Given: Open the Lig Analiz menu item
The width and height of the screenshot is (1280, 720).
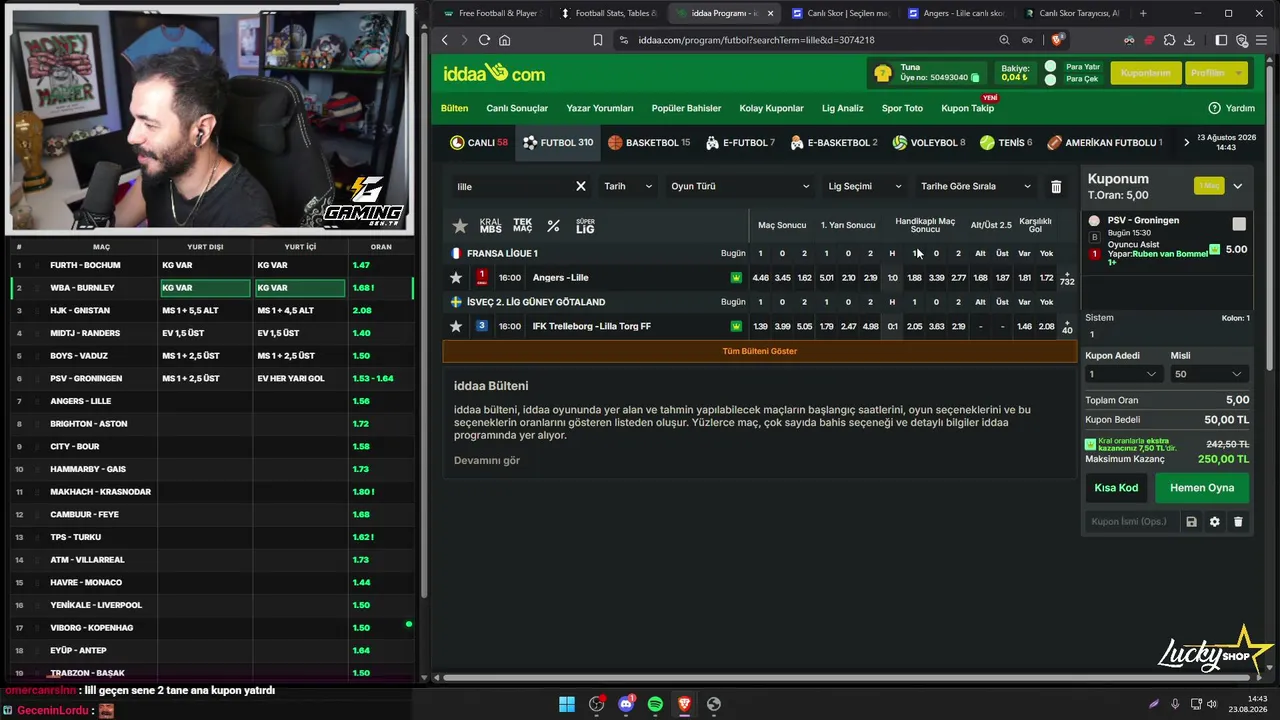Looking at the screenshot, I should (842, 108).
